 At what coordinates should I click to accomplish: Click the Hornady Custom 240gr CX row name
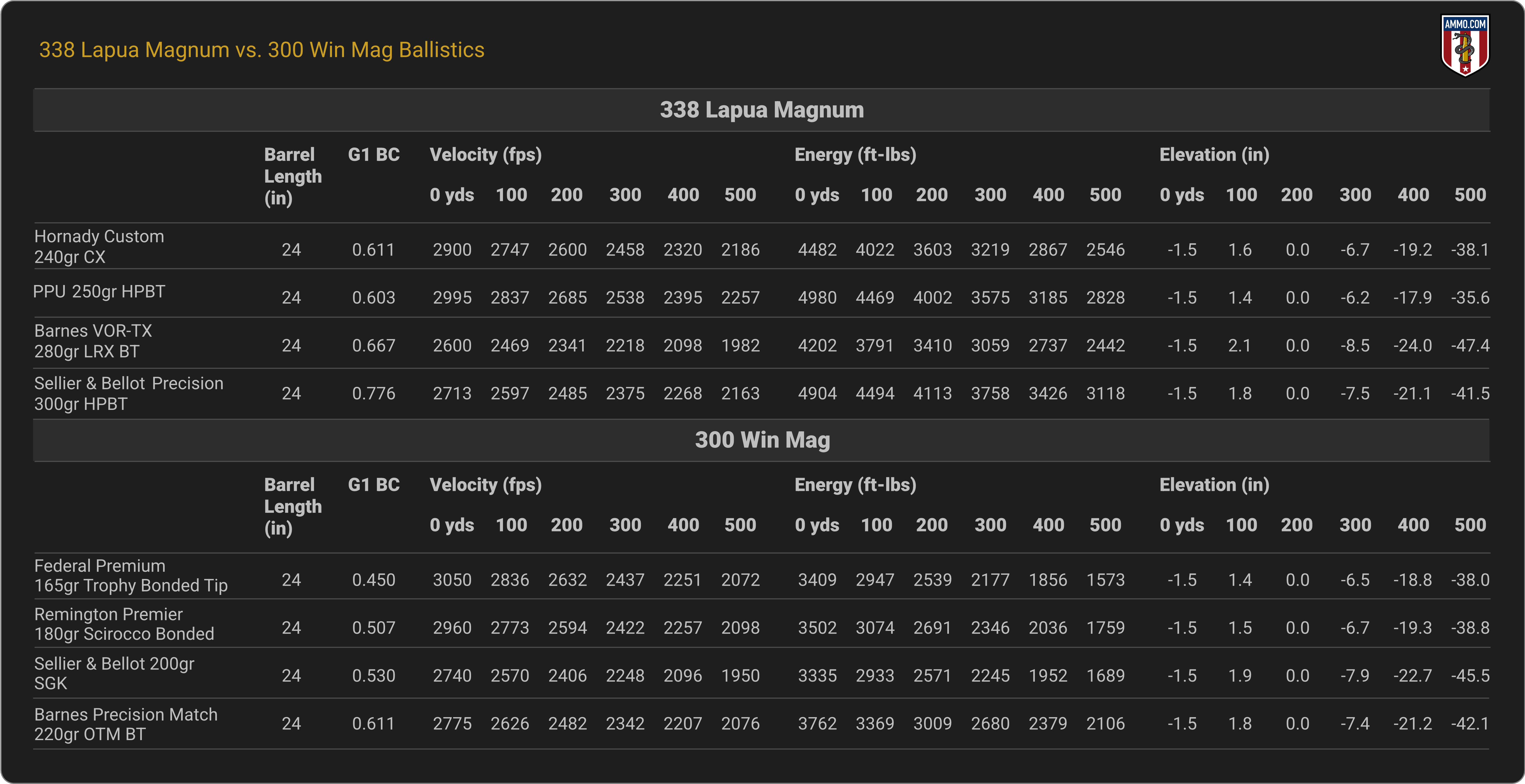99,247
